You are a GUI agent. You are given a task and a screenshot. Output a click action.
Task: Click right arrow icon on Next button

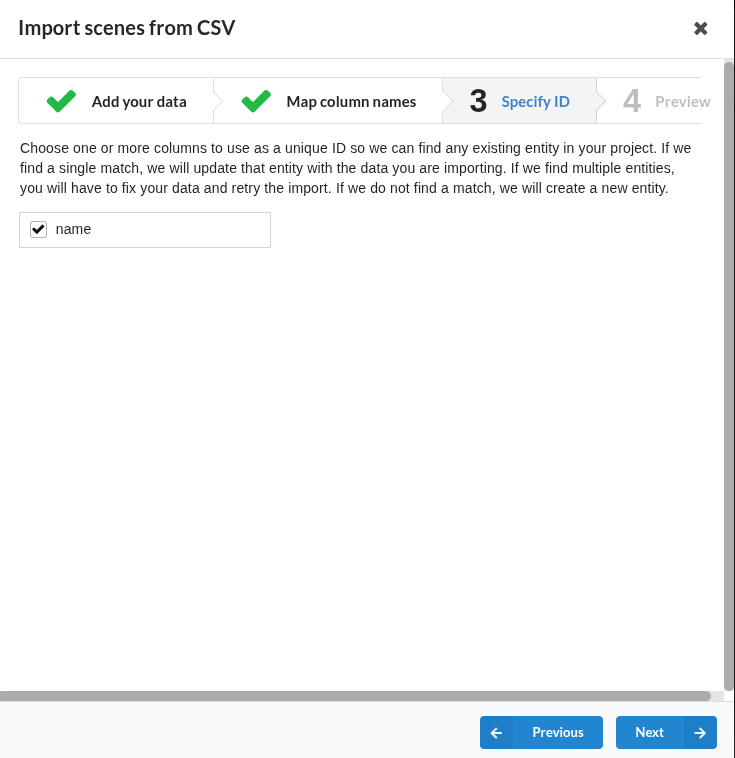point(700,732)
